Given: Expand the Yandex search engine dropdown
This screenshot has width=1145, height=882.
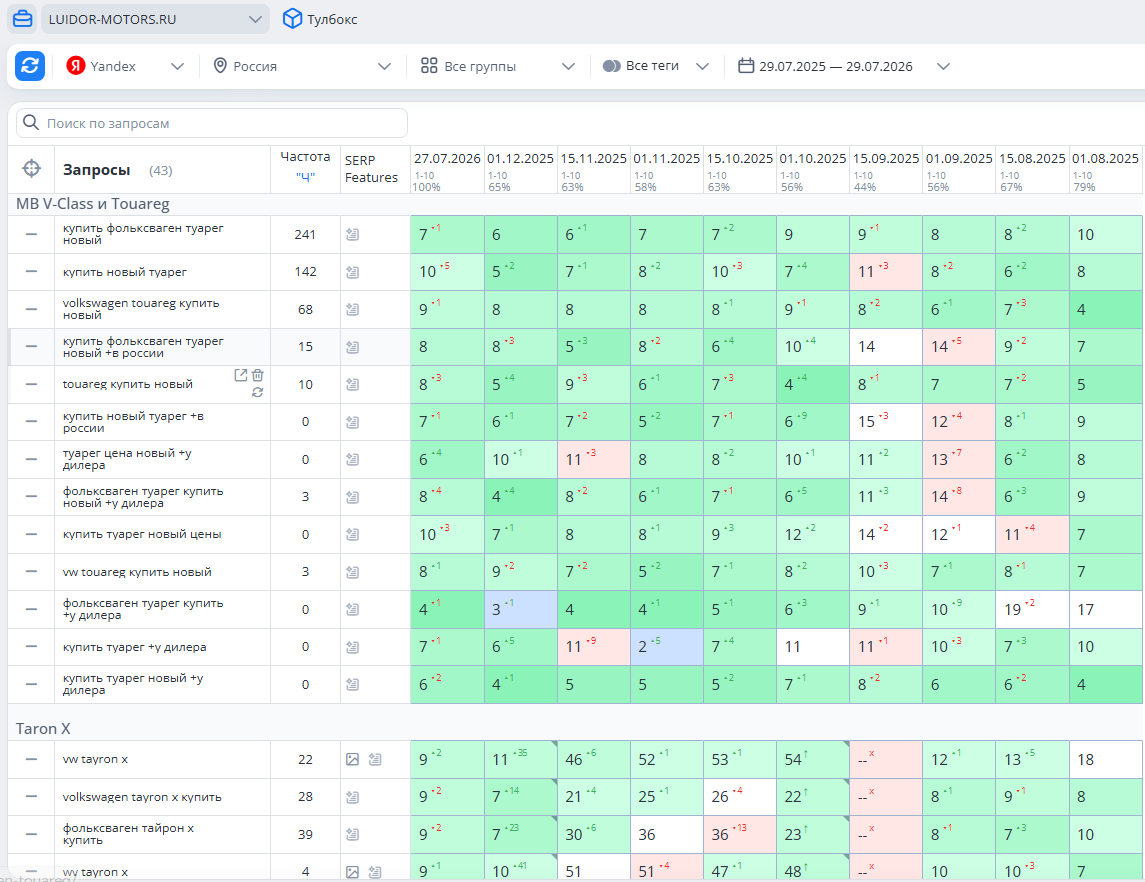Looking at the screenshot, I should (x=177, y=66).
